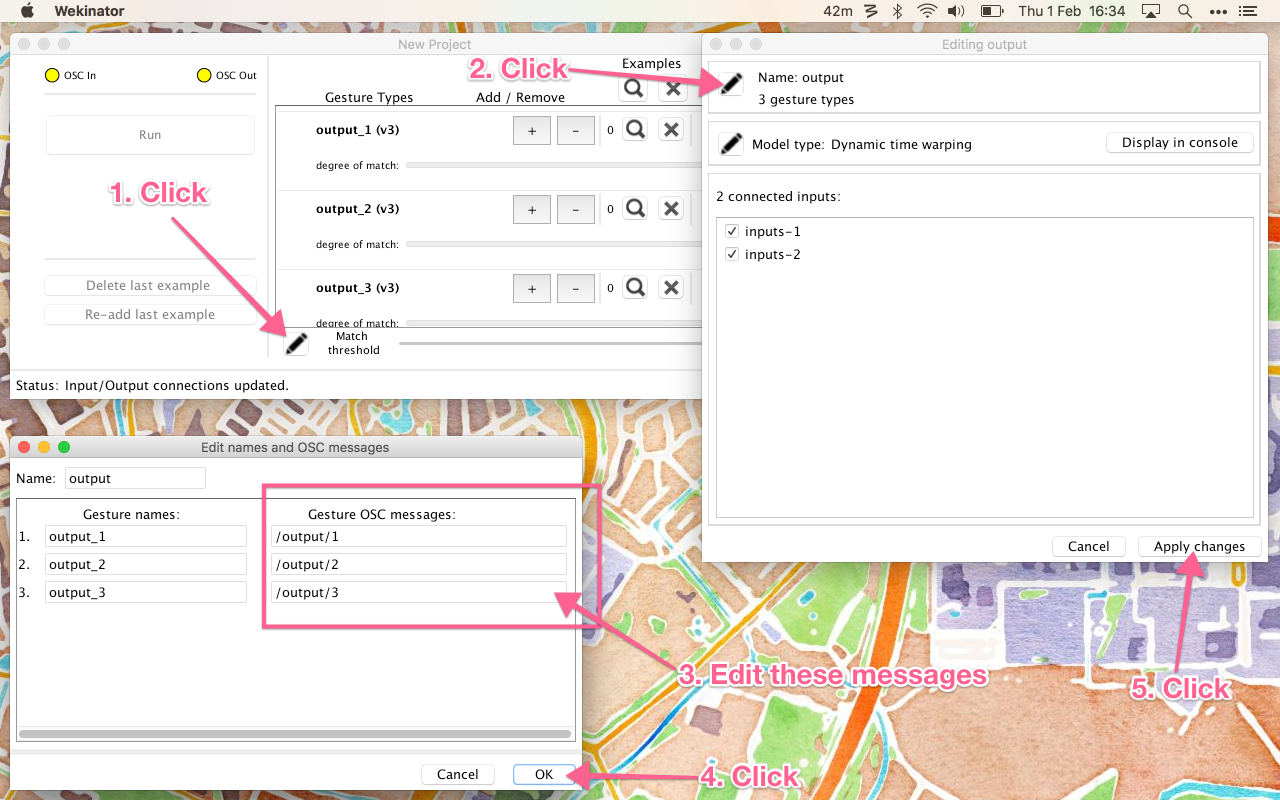The height and width of the screenshot is (800, 1280).
Task: Open Spotlight search icon in menu bar
Action: tap(1184, 11)
